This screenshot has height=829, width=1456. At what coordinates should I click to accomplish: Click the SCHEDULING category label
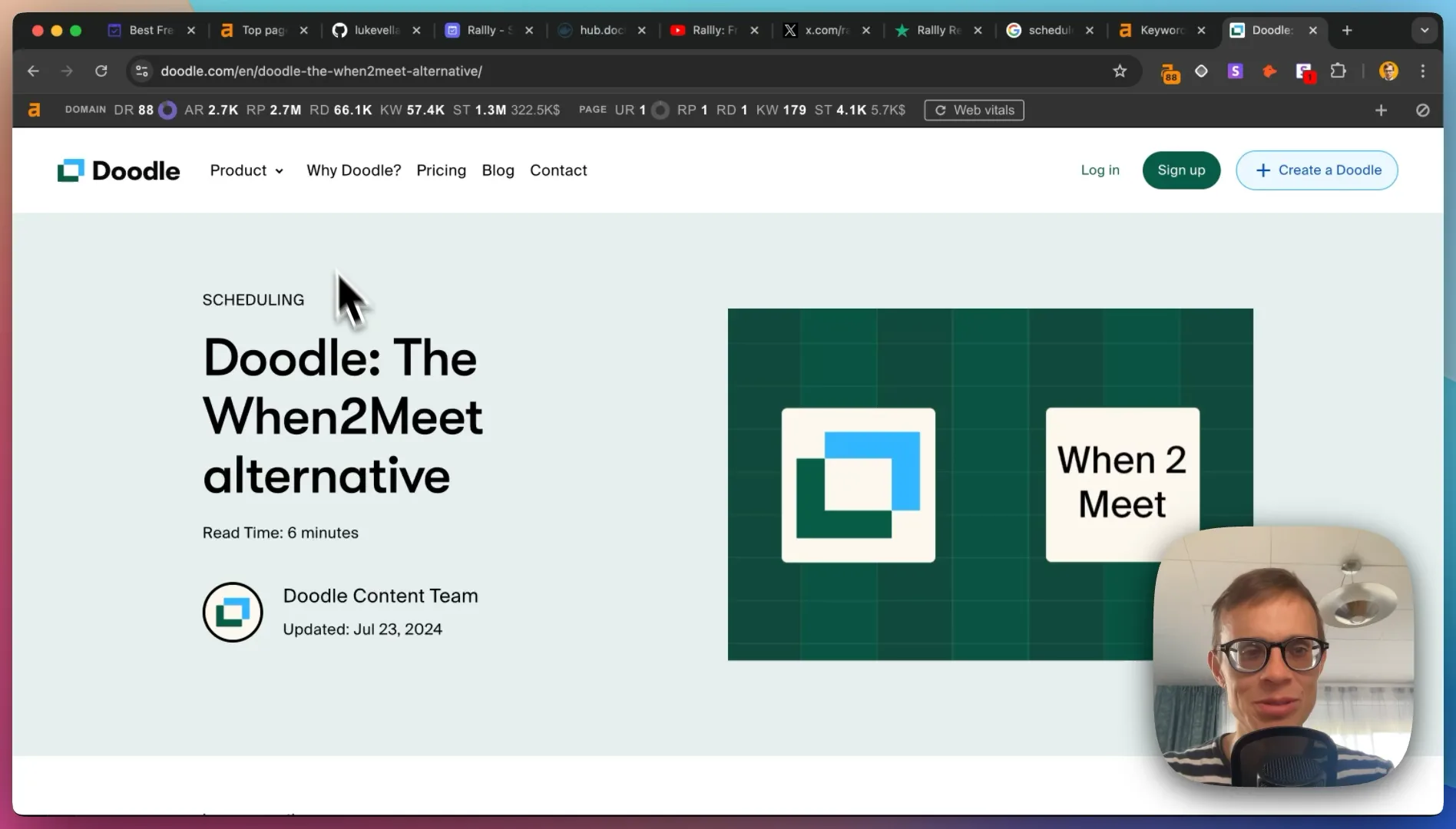[x=253, y=300]
